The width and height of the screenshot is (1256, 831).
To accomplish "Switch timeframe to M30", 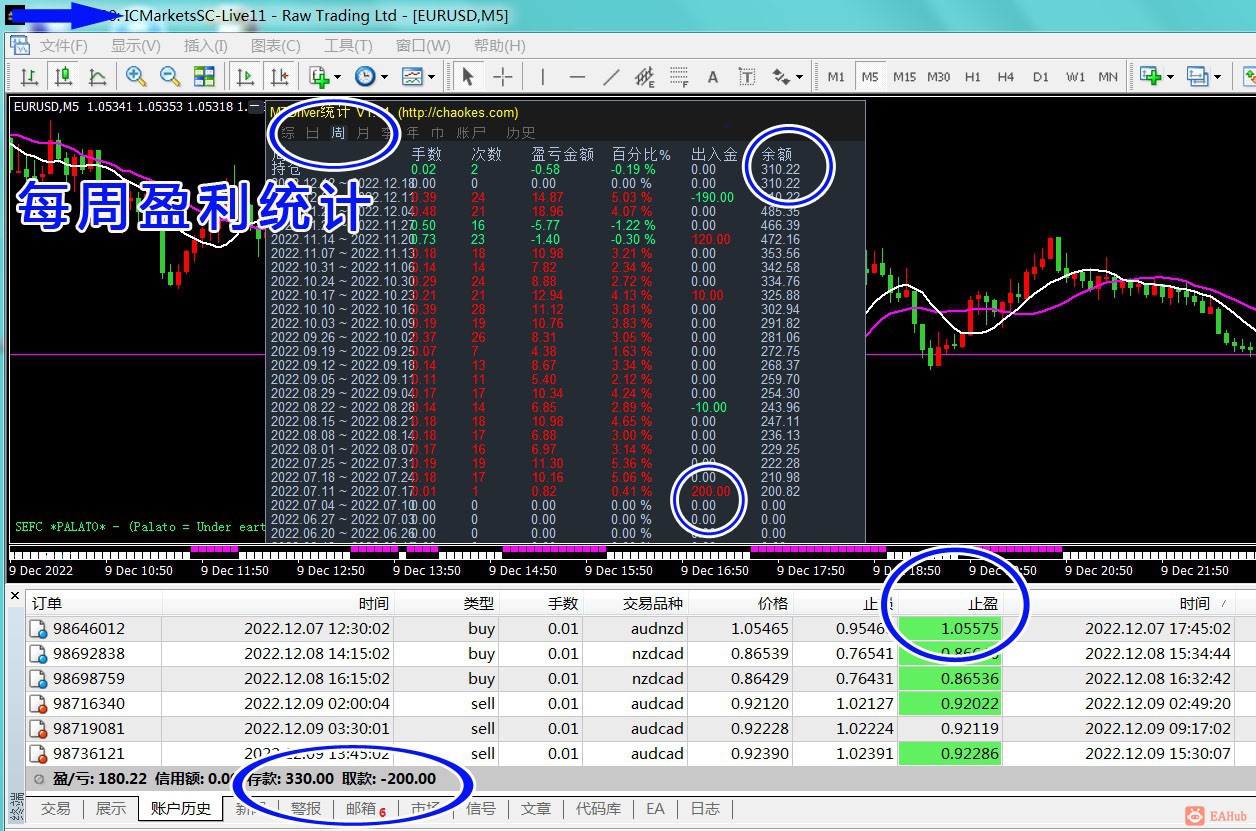I will pyautogui.click(x=938, y=77).
